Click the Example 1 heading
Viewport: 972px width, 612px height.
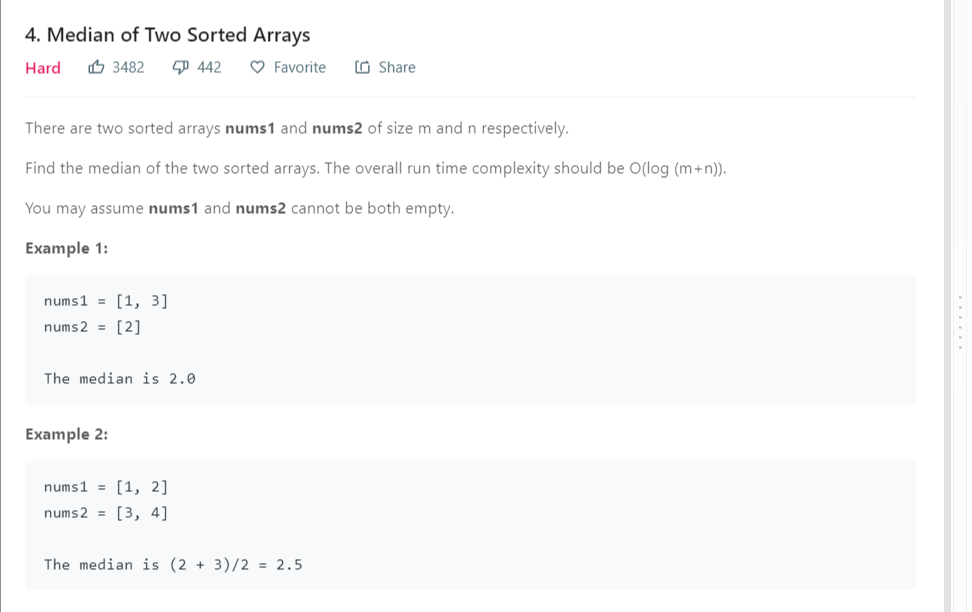point(67,248)
